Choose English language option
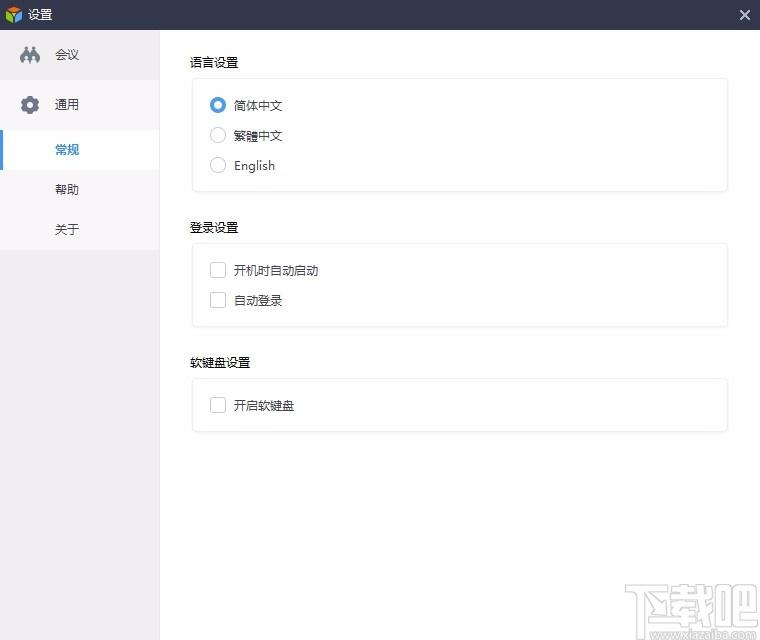This screenshot has height=640, width=760. [218, 165]
